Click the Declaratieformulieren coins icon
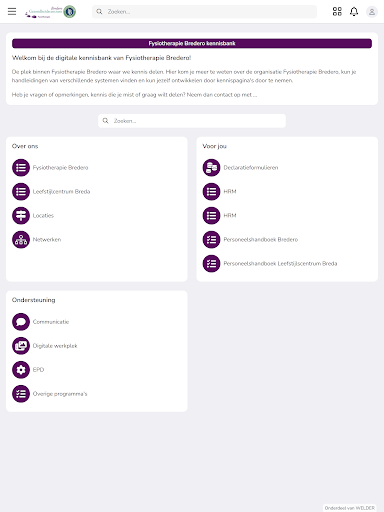The width and height of the screenshot is (384, 512). pyautogui.click(x=211, y=167)
